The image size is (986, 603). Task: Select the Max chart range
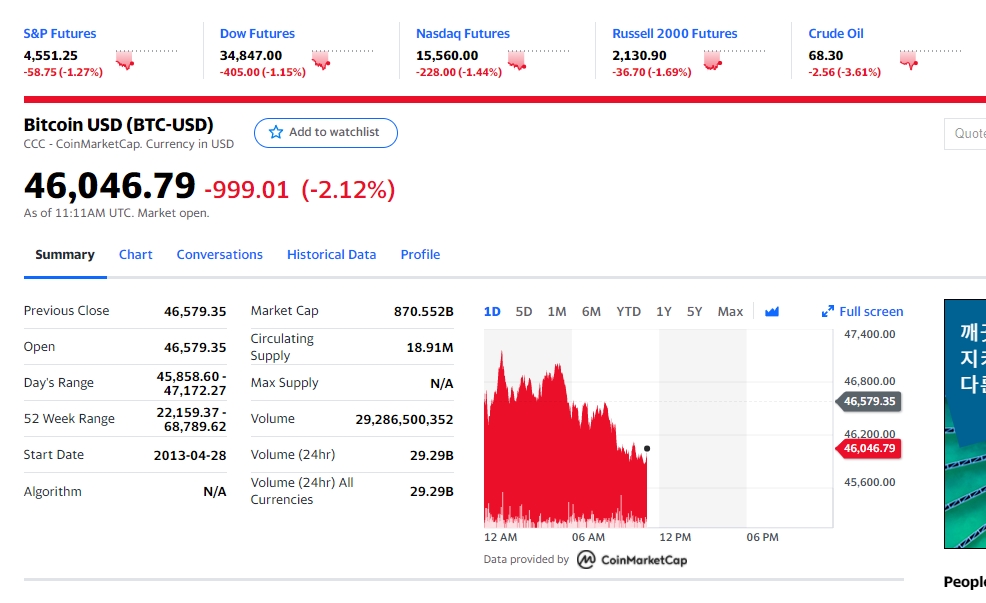(x=730, y=312)
